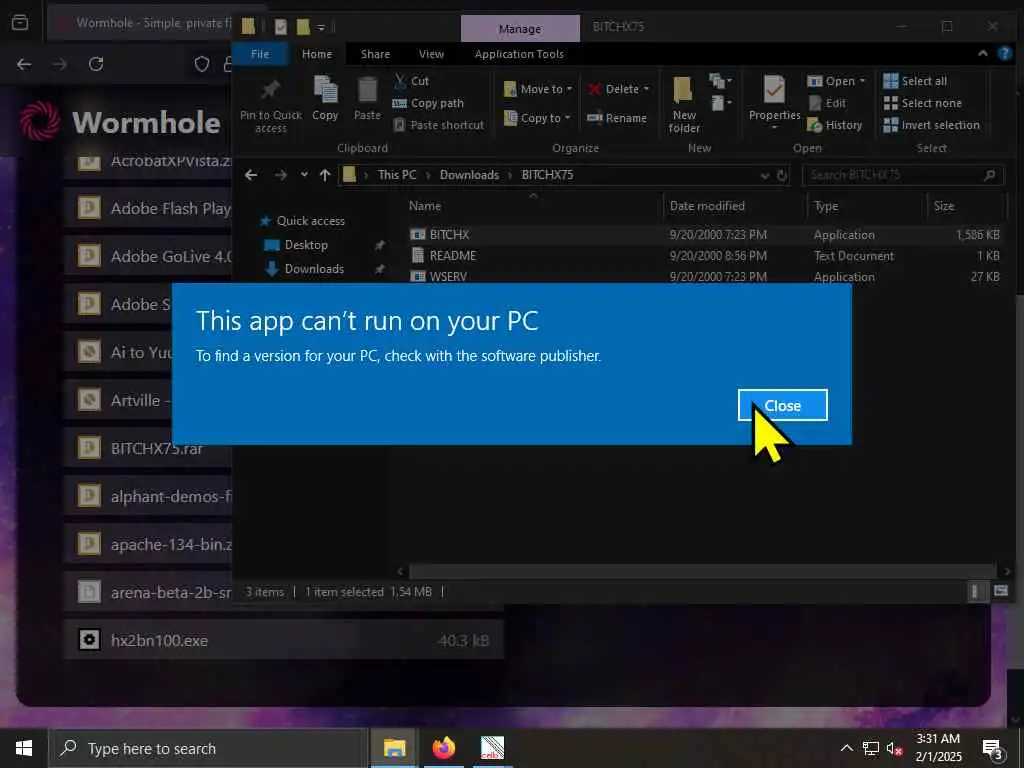Reload page in Firefox window

[x=96, y=64]
